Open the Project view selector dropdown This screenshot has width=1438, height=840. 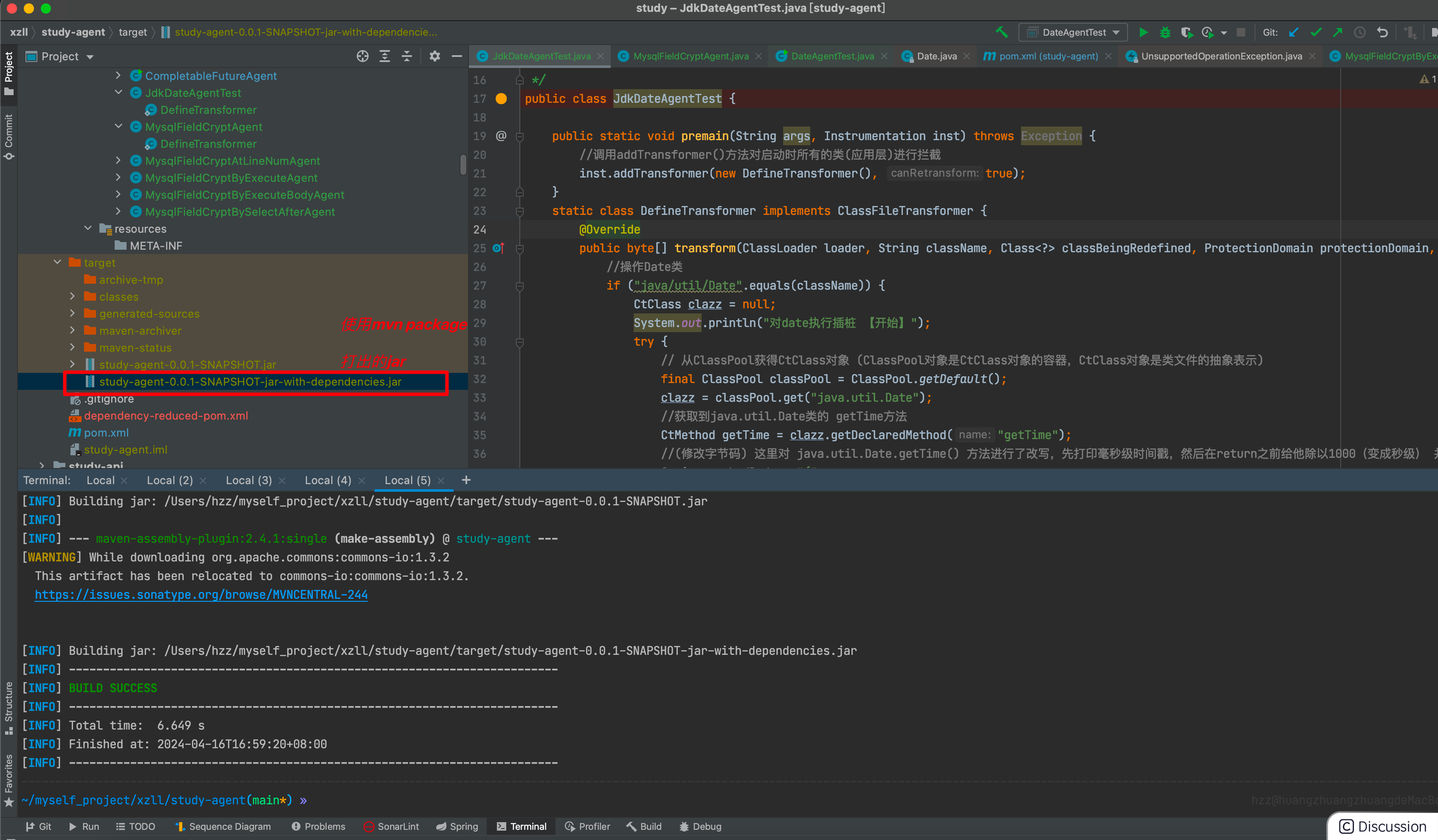click(x=60, y=56)
